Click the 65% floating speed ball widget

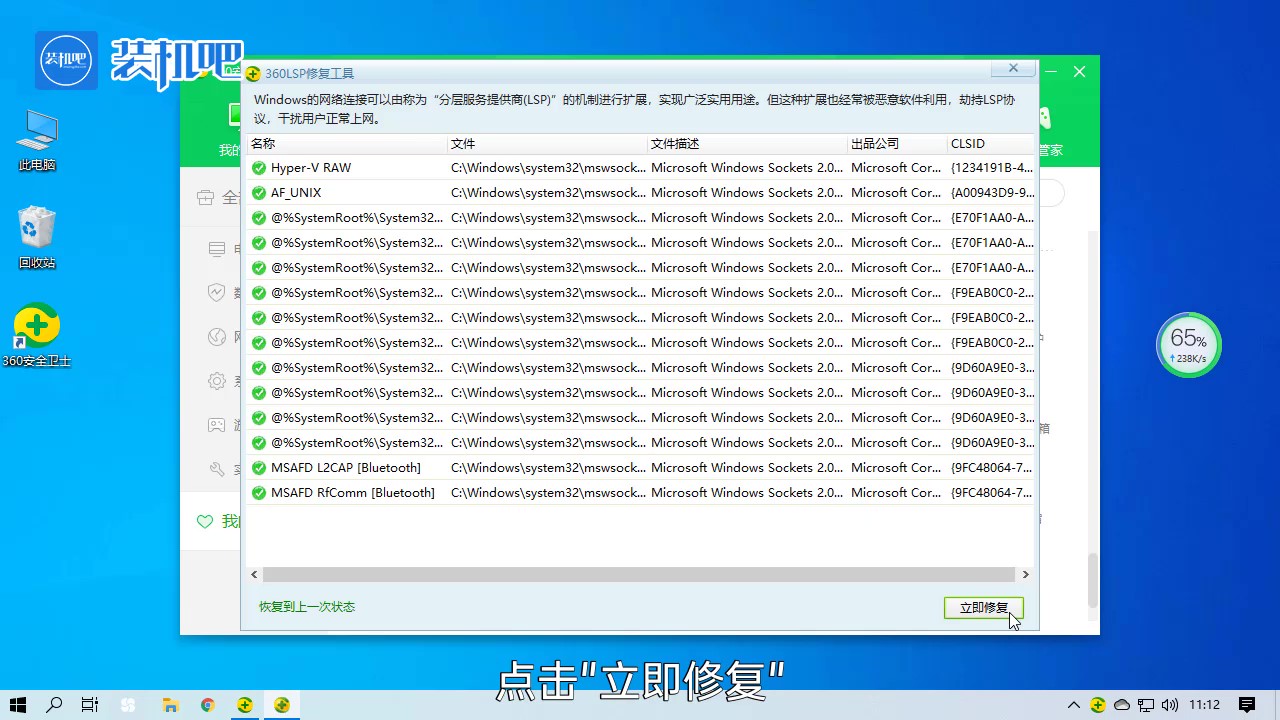click(x=1189, y=345)
